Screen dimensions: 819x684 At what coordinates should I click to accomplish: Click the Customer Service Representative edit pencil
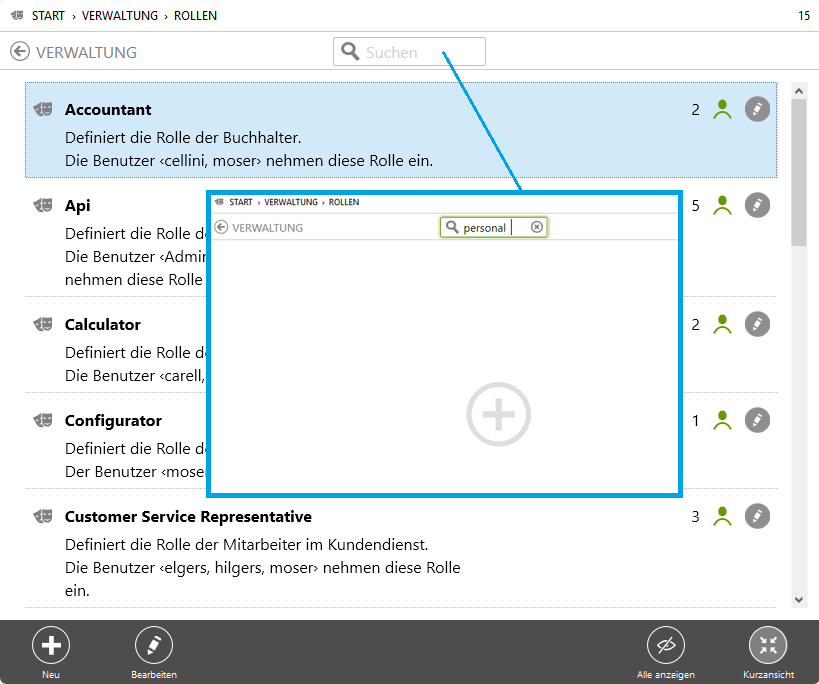pyautogui.click(x=758, y=517)
